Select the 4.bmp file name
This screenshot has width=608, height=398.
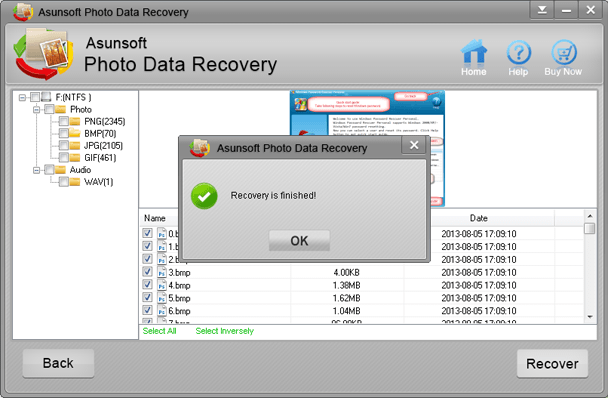tap(179, 286)
